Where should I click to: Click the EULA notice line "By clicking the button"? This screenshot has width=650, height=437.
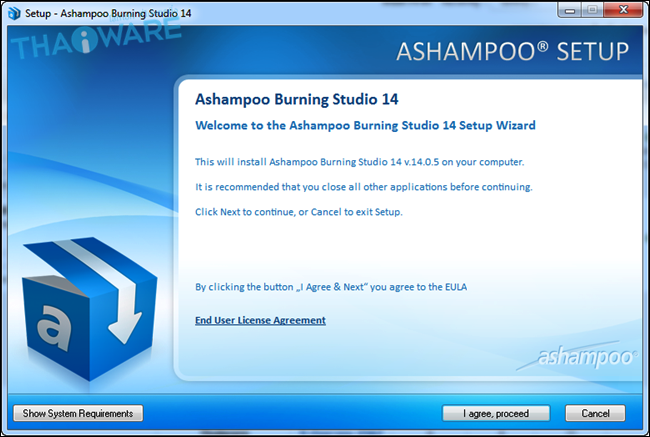[331, 287]
